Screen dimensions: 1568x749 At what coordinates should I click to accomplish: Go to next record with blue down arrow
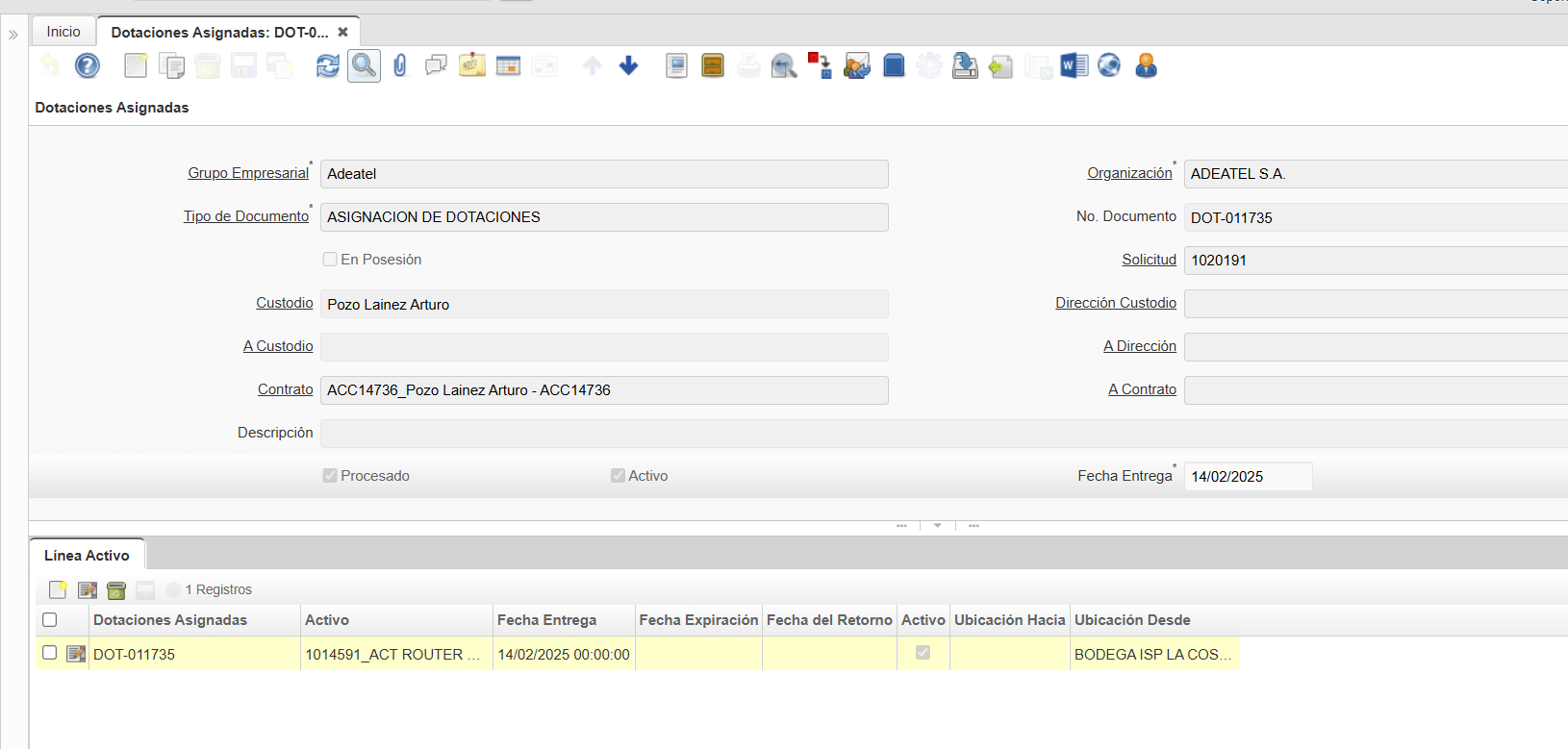[628, 65]
